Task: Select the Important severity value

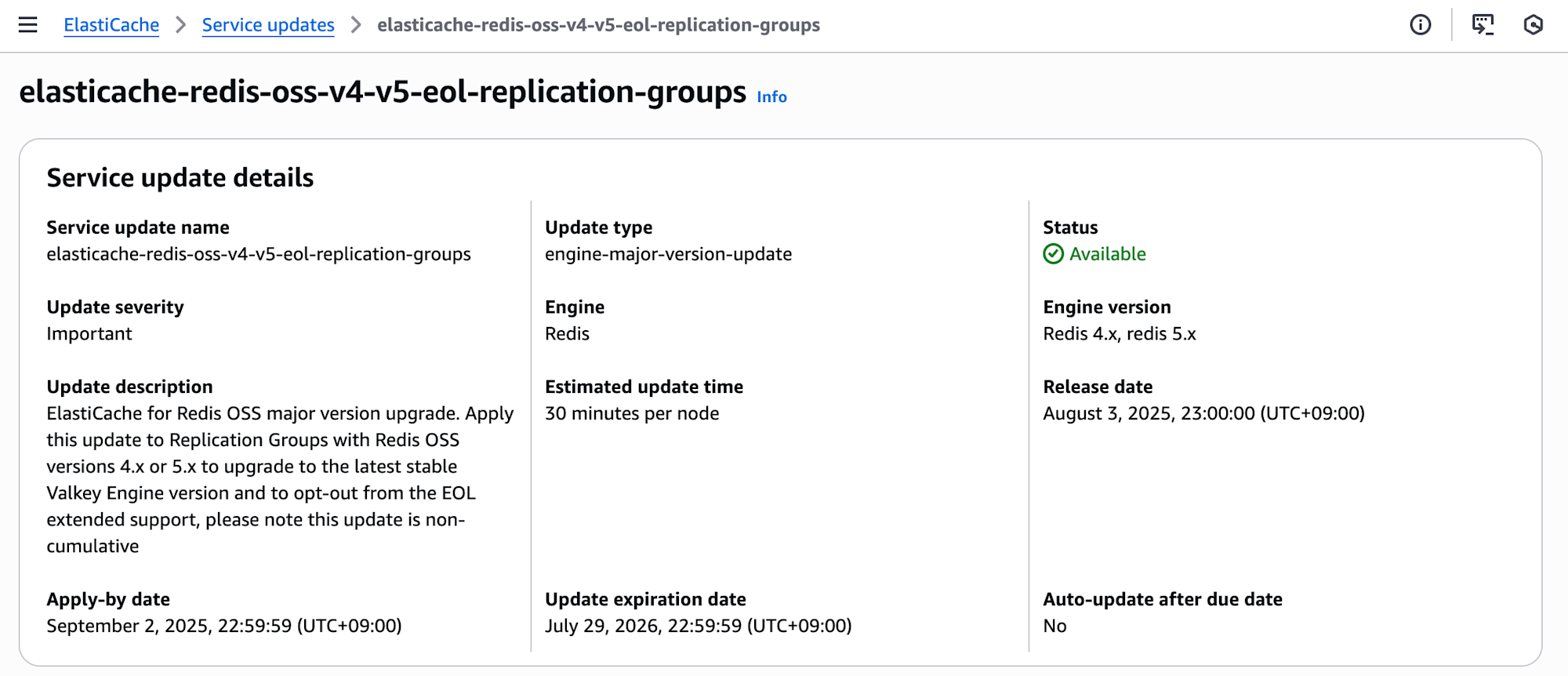Action: [x=89, y=334]
